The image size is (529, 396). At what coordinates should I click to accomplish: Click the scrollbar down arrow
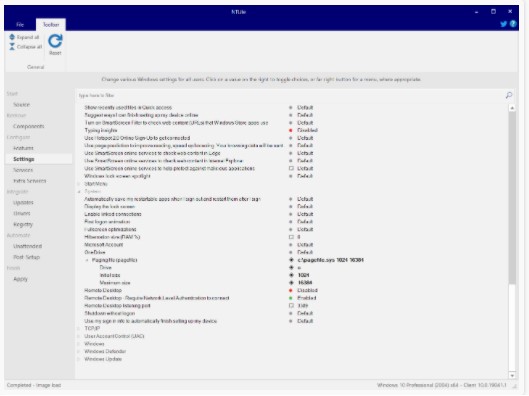(512, 375)
